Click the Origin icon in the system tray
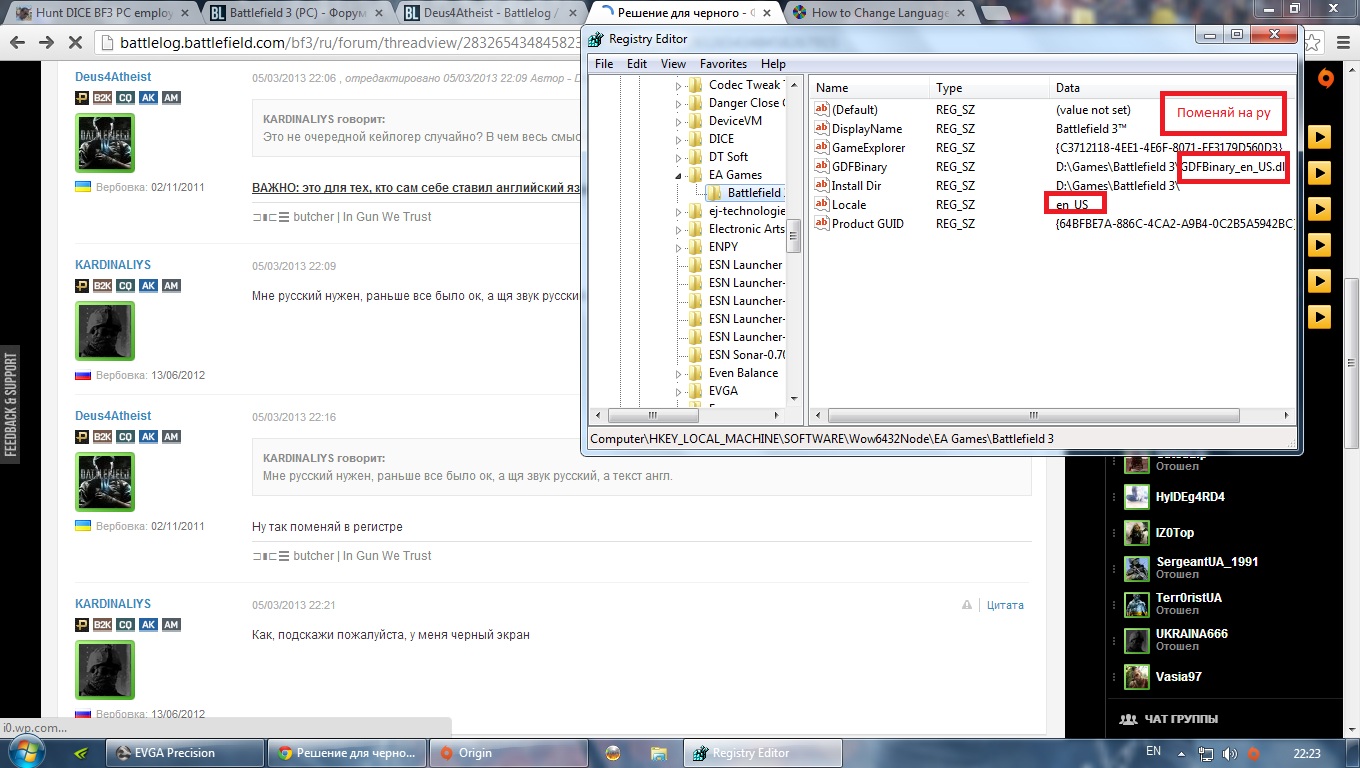 [1253, 753]
